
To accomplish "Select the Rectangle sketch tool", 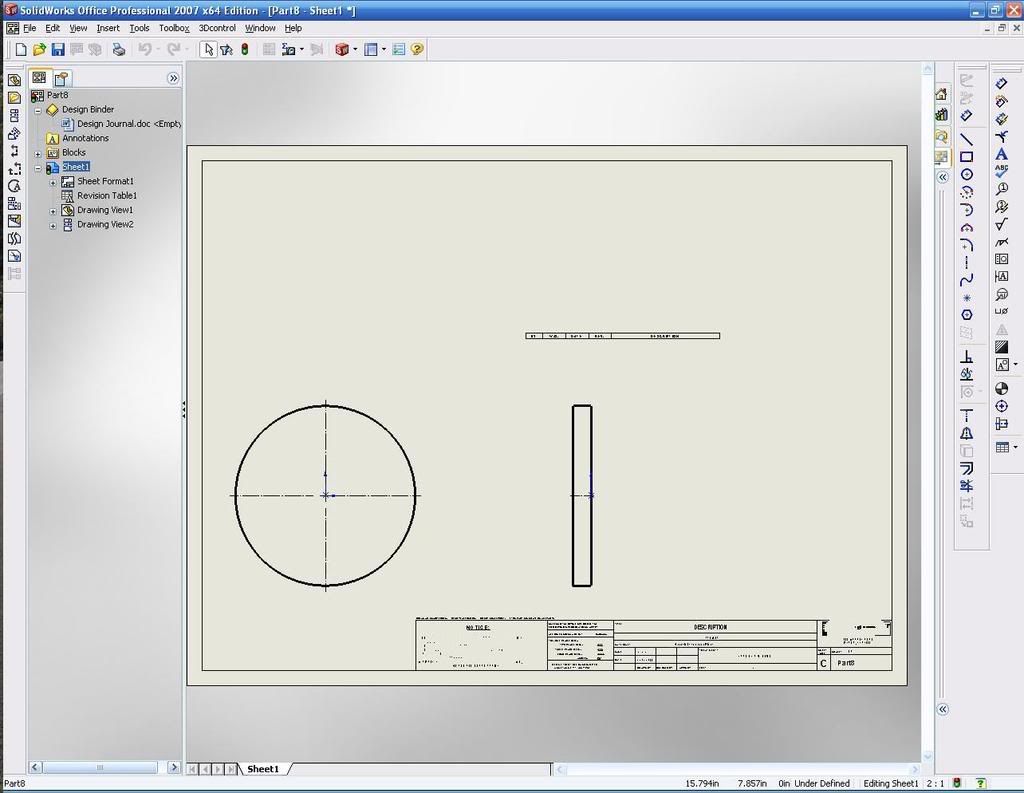I will click(x=966, y=157).
